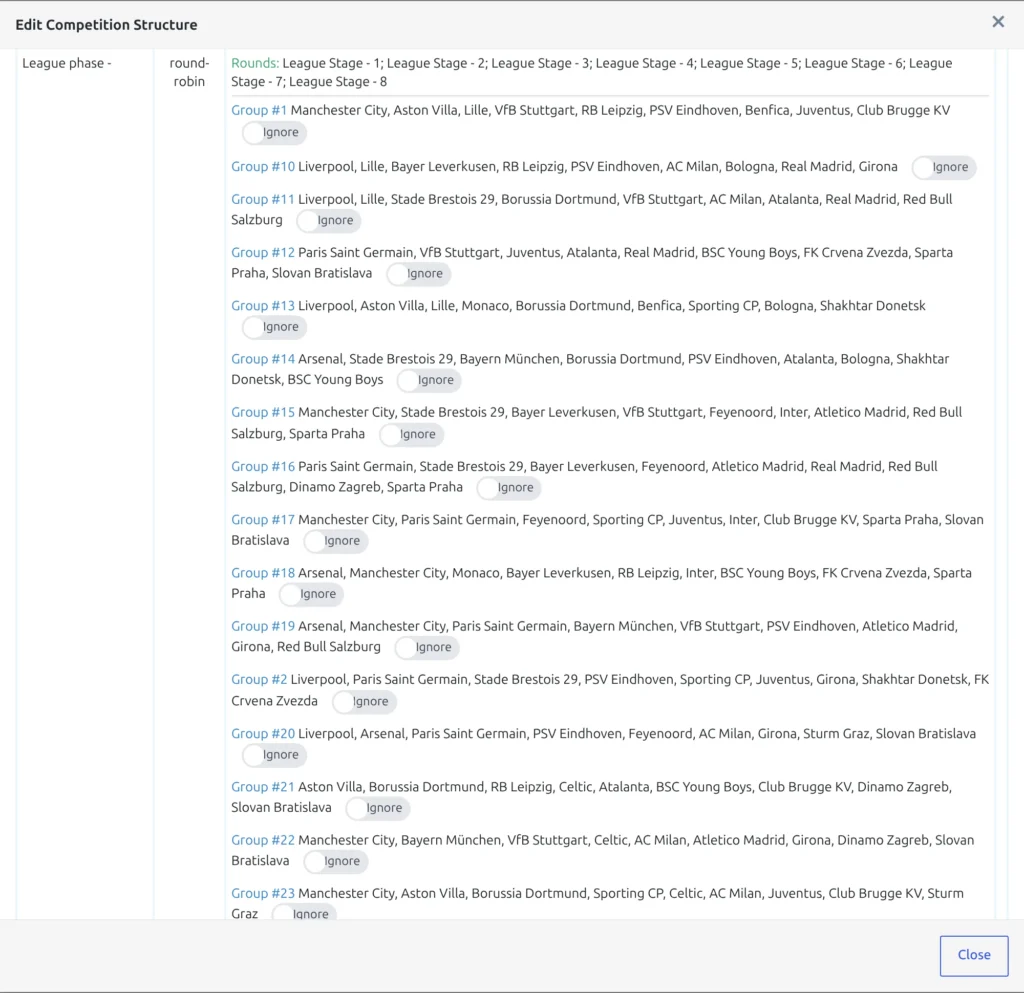The image size is (1024, 993).
Task: Open the Group #1 link
Action: [259, 110]
